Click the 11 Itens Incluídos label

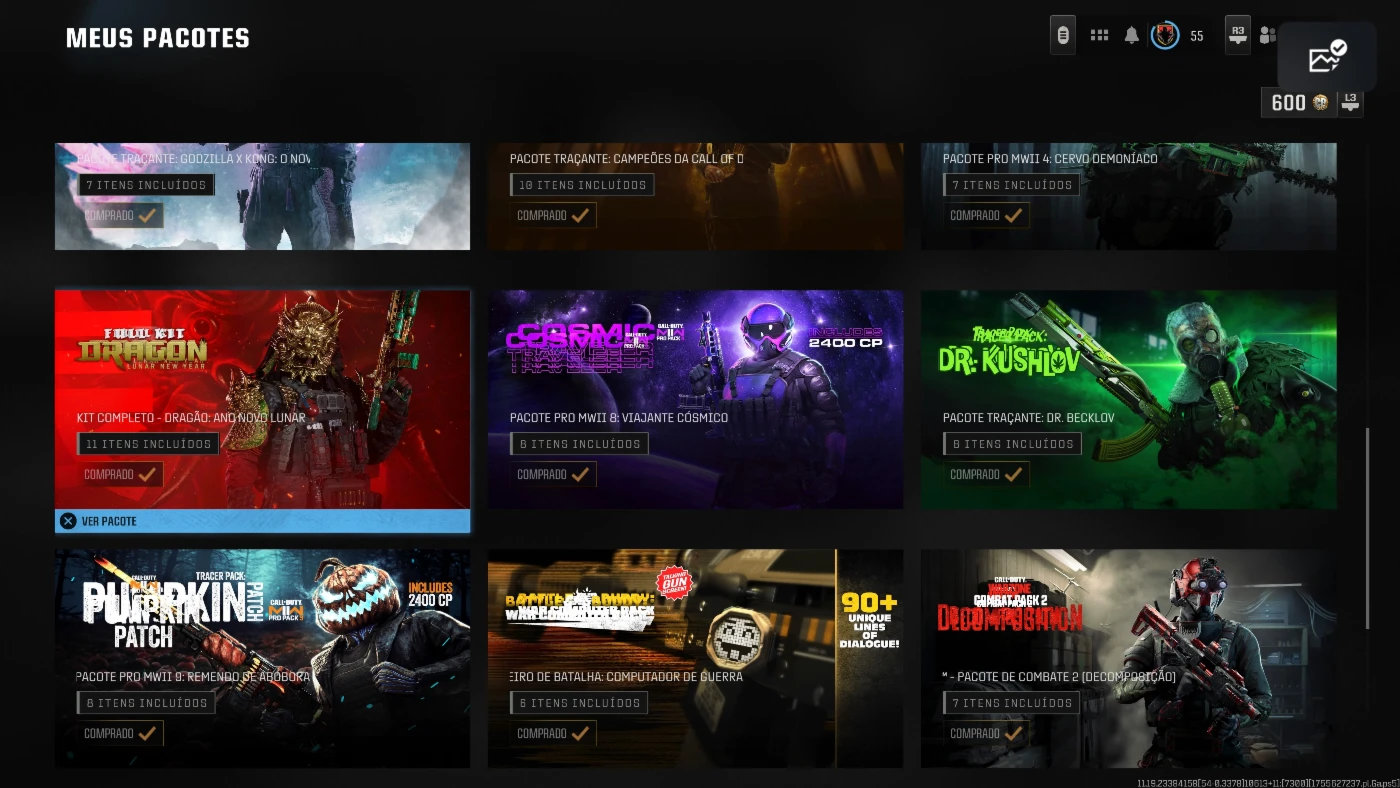pos(148,444)
